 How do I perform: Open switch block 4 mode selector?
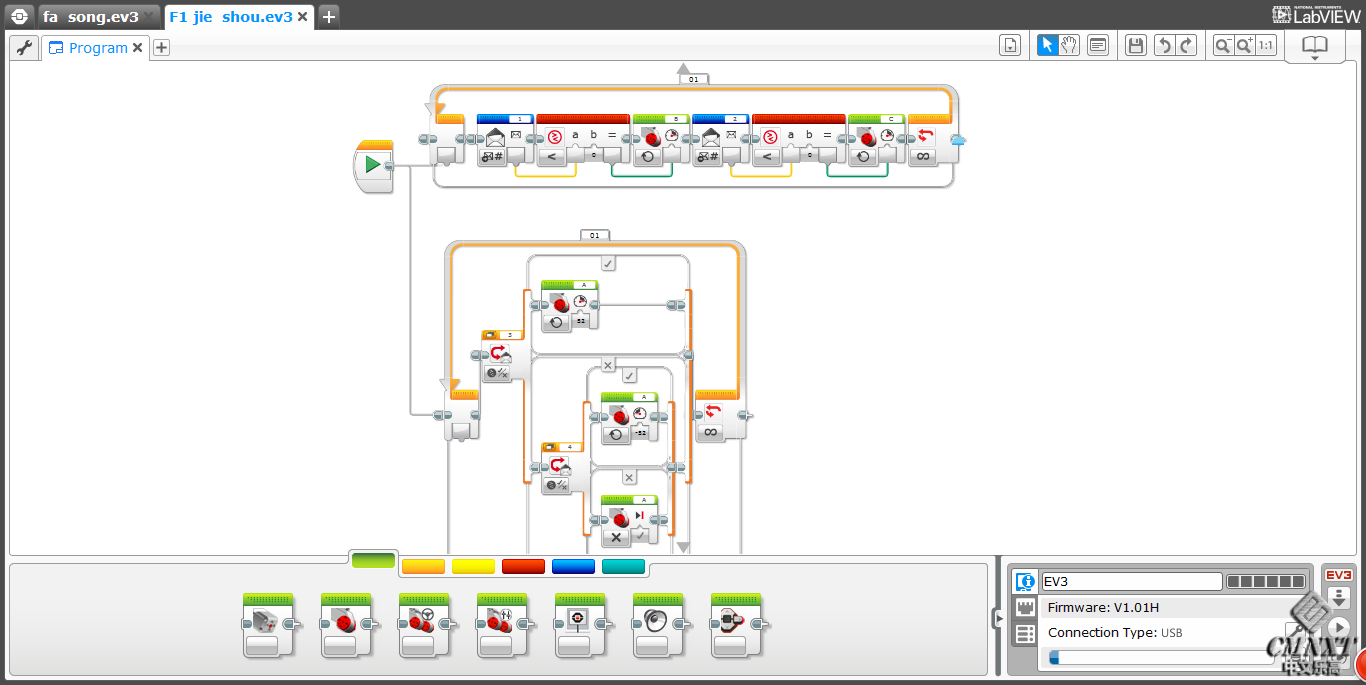(x=557, y=485)
